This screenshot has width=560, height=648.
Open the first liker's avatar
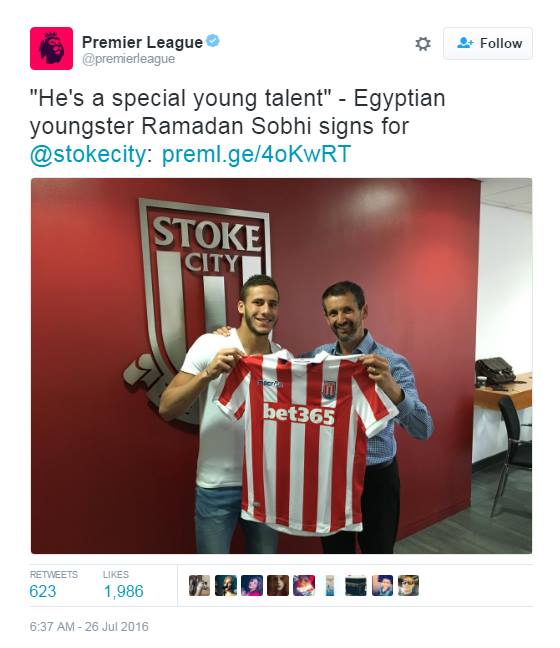pyautogui.click(x=200, y=585)
